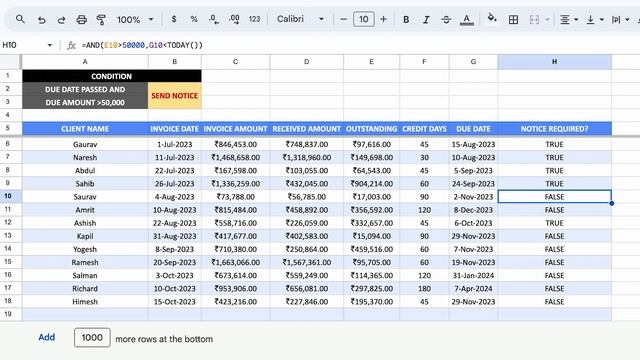The width and height of the screenshot is (640, 360).
Task: Click the fill handle on cell H10
Action: (x=611, y=203)
